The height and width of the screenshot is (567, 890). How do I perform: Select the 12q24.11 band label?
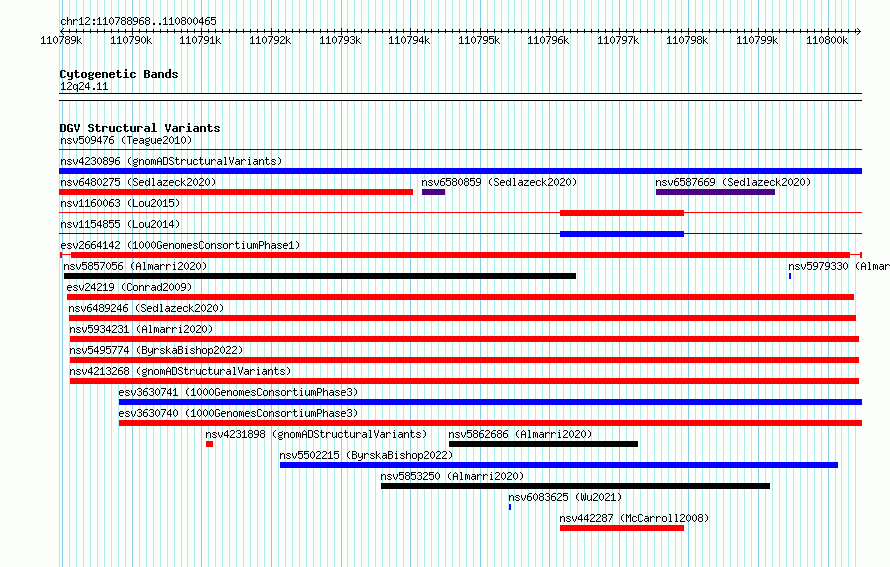click(x=84, y=86)
